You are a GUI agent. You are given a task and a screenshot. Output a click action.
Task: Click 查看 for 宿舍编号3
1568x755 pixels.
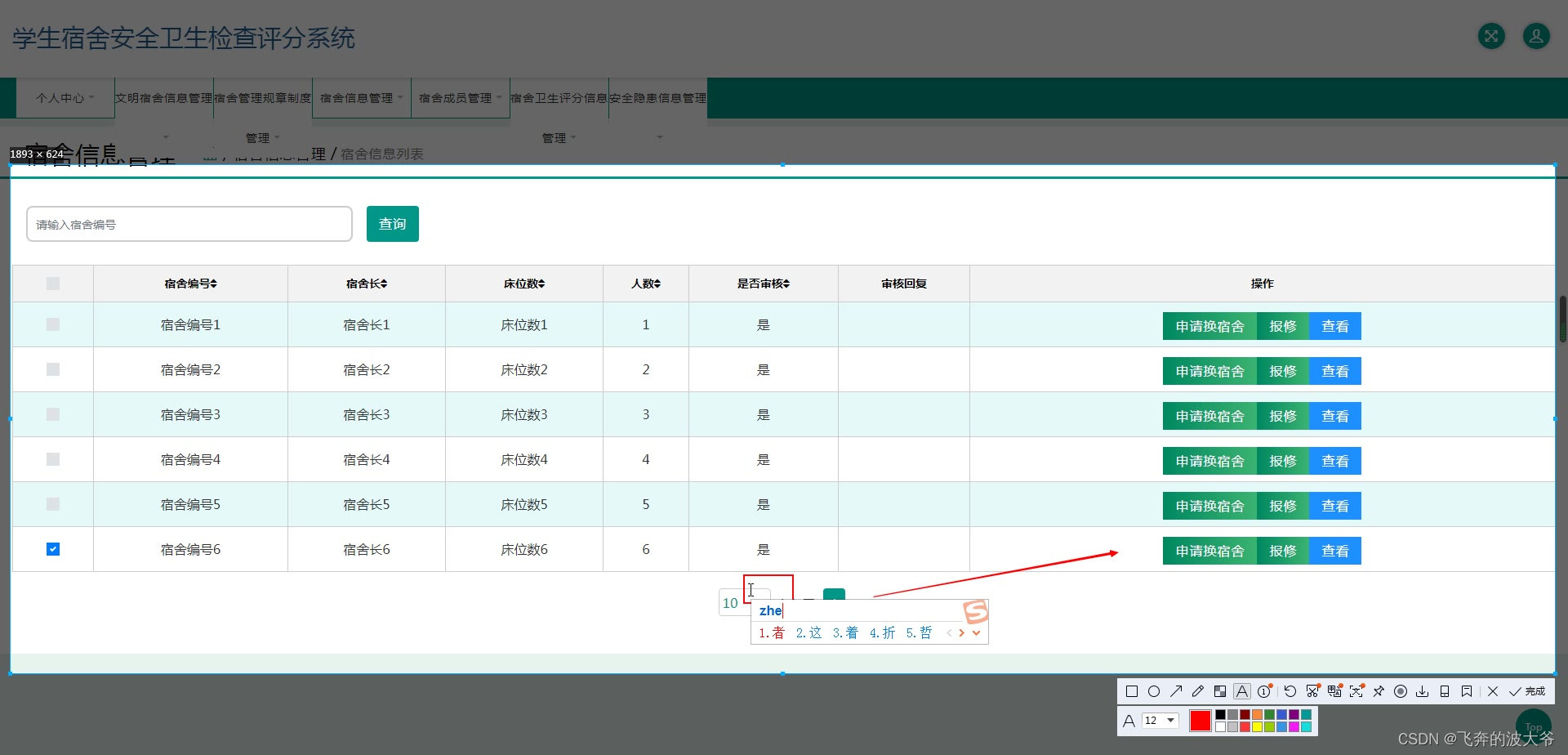[1335, 416]
